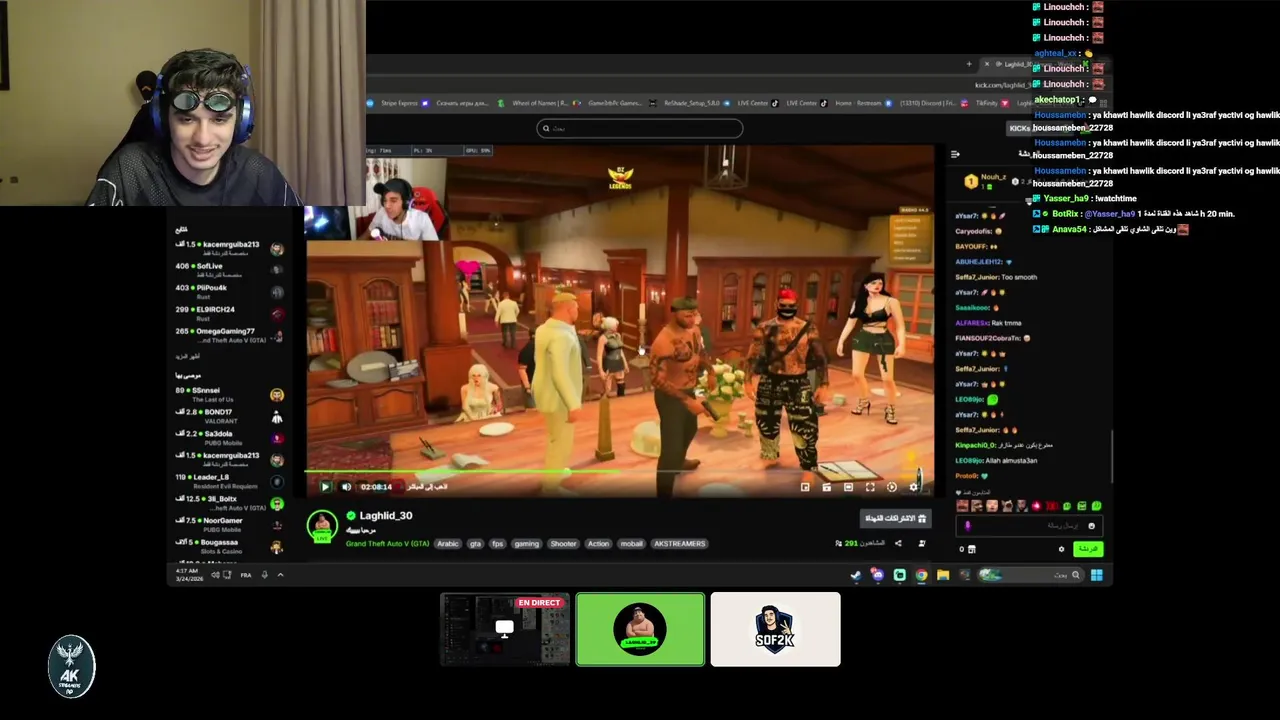Open PiiPou4k channel in sidebar

pos(230,292)
